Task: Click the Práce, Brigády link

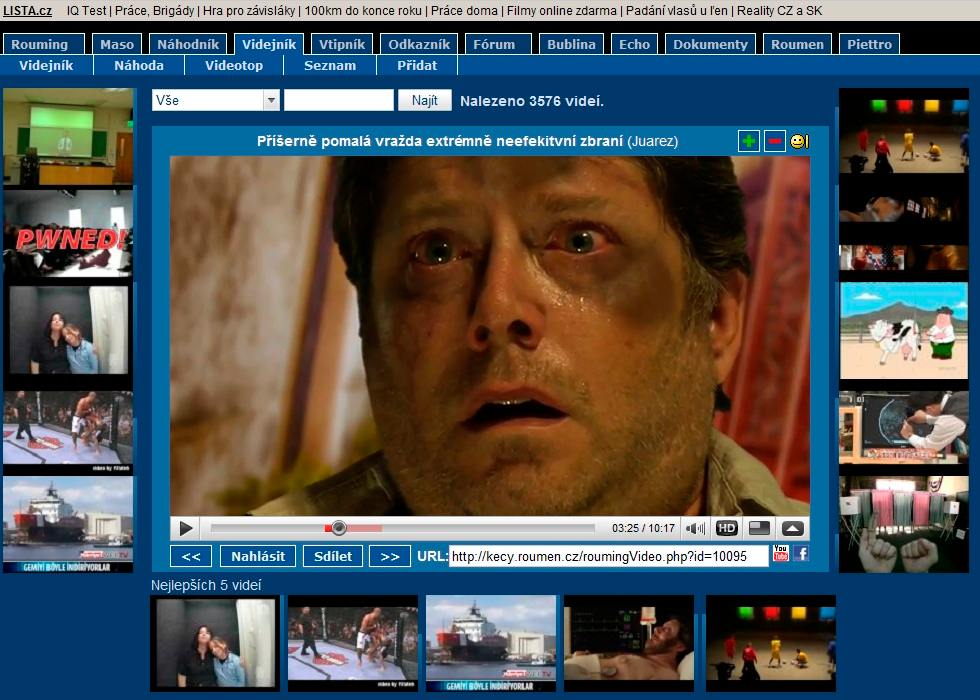Action: [154, 11]
